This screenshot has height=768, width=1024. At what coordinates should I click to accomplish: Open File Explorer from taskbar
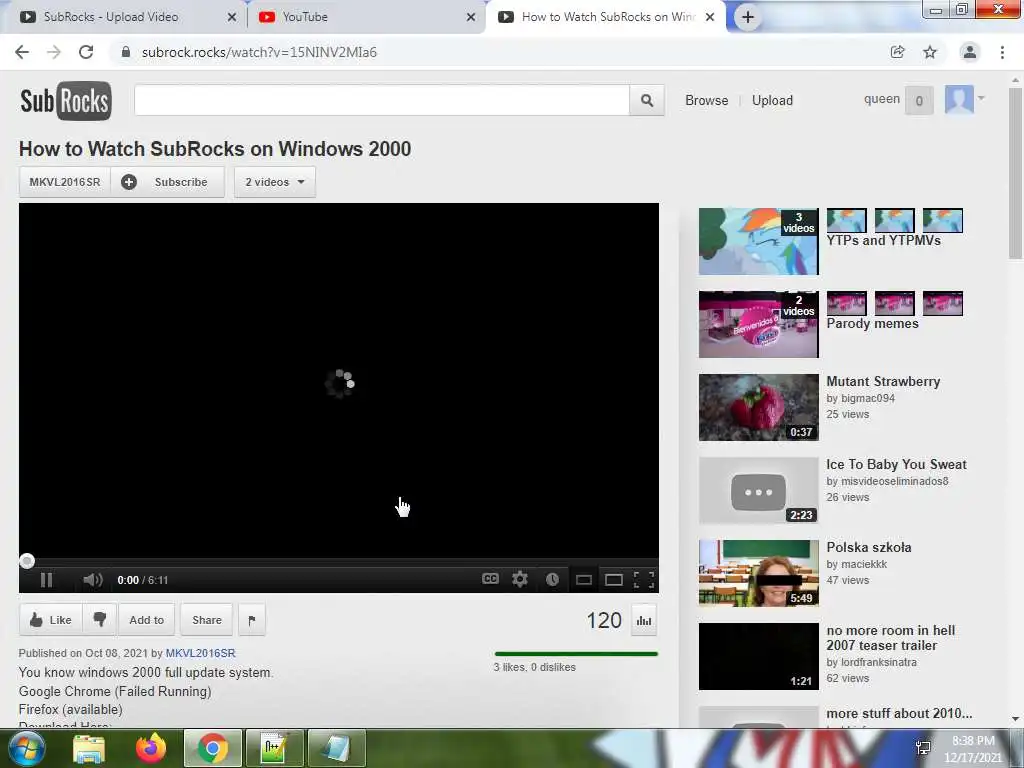pyautogui.click(x=89, y=748)
